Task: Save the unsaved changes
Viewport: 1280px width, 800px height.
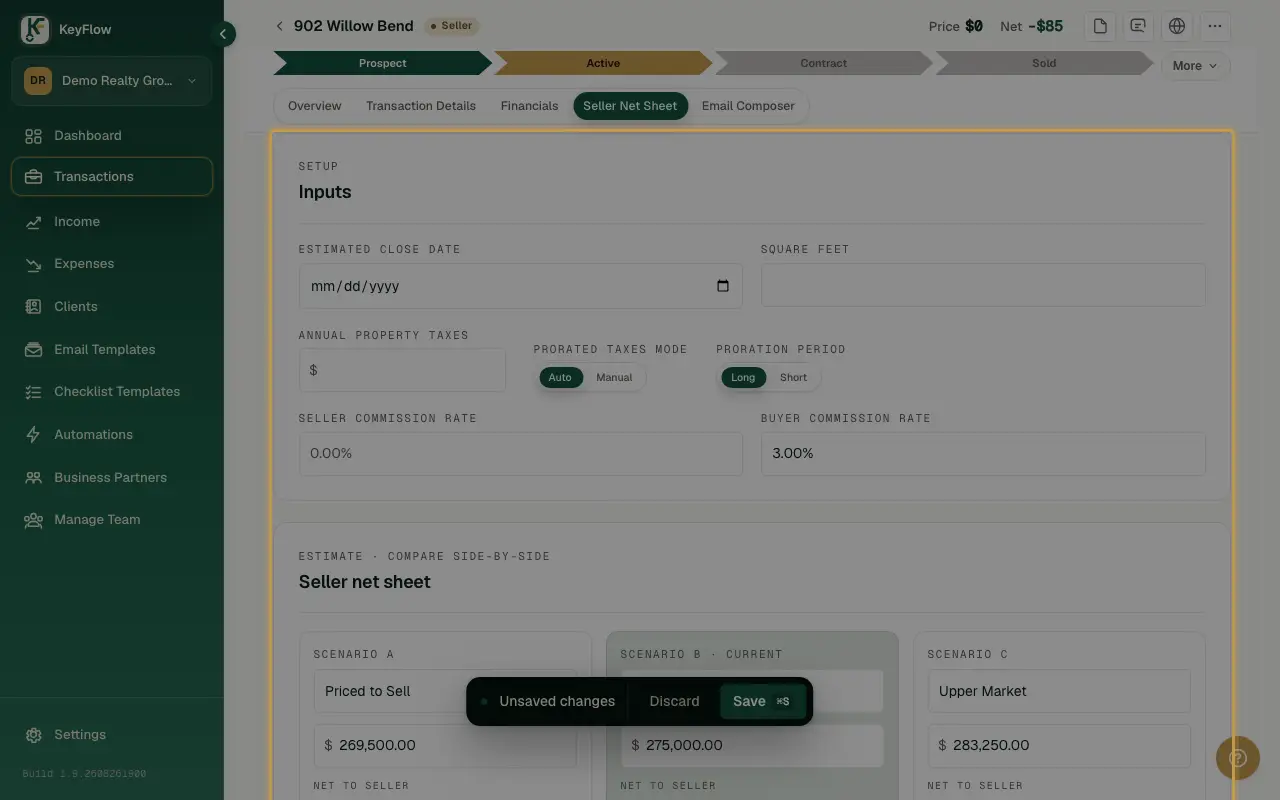Action: click(762, 701)
